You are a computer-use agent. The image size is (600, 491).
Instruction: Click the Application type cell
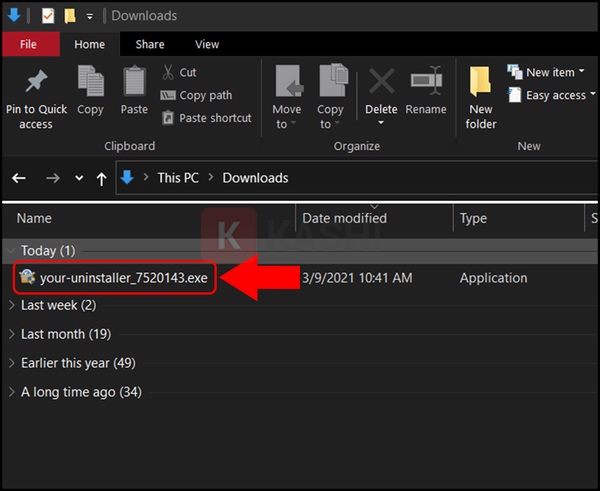point(493,278)
